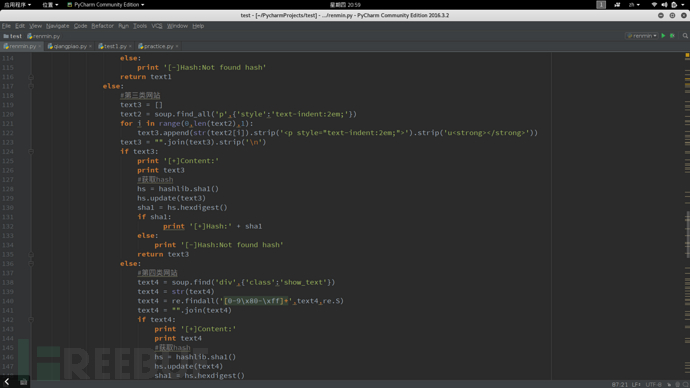
Task: Start debugging with the green bug icon
Action: point(672,36)
